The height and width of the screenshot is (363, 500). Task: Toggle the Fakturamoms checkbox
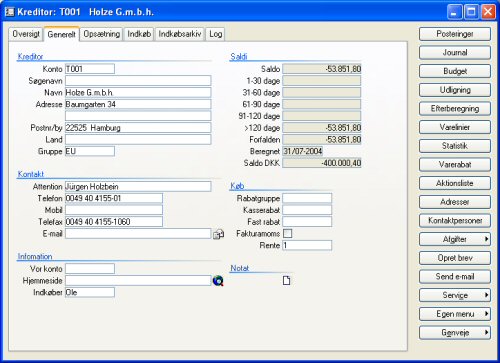click(x=287, y=233)
